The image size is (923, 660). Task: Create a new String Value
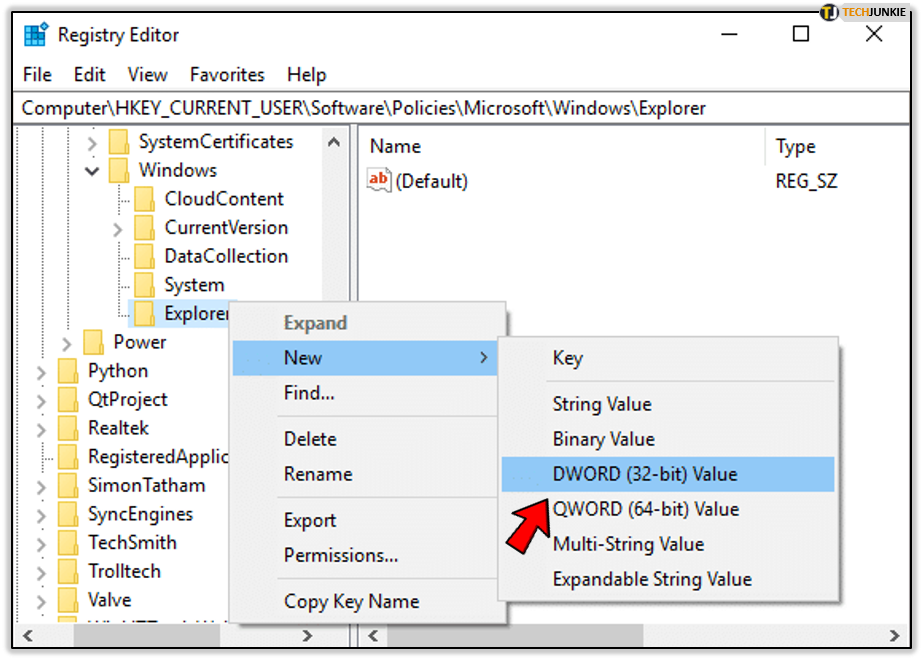tap(668, 404)
